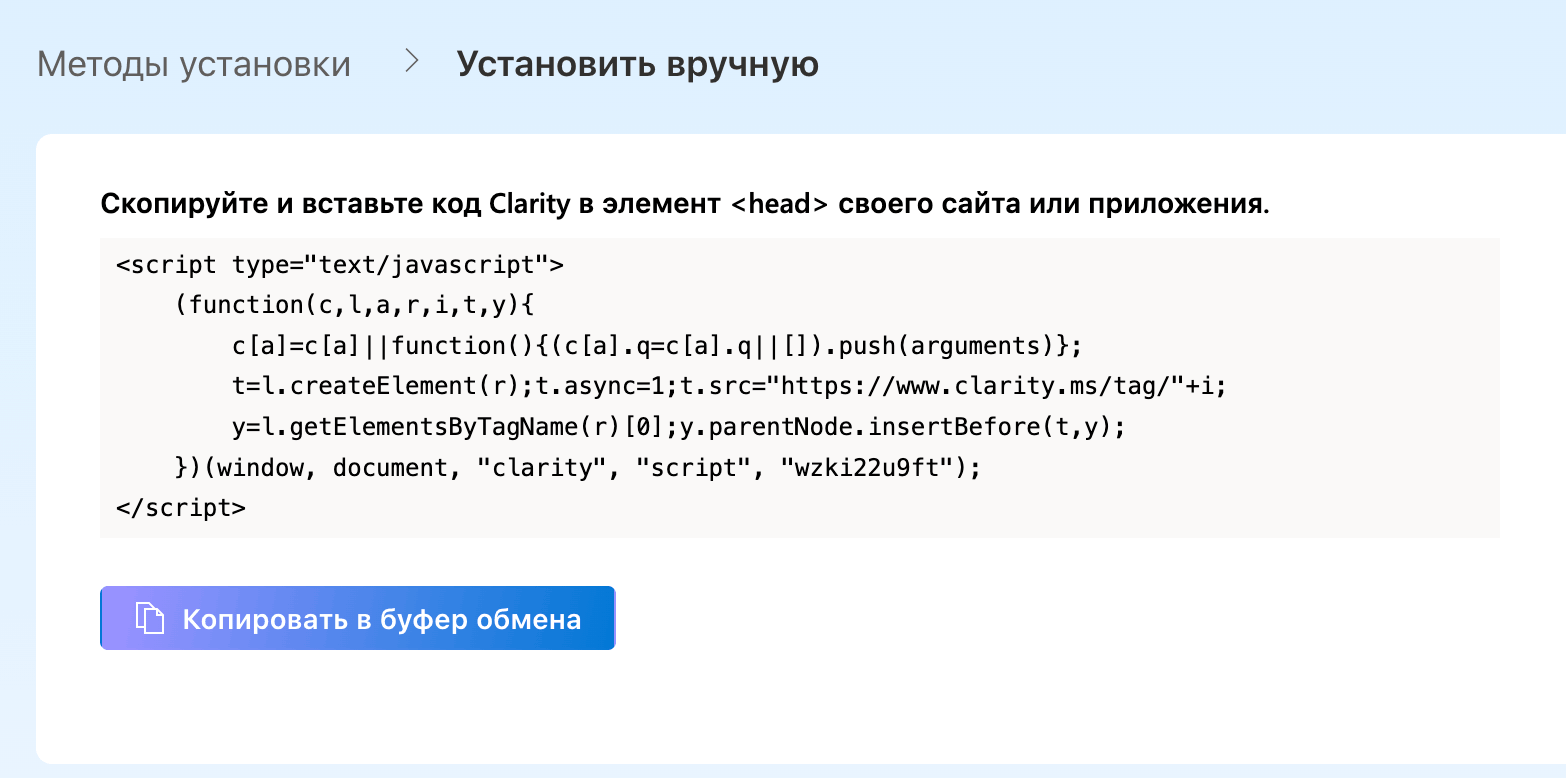Click the <script type="text/javascript"> line

340,265
